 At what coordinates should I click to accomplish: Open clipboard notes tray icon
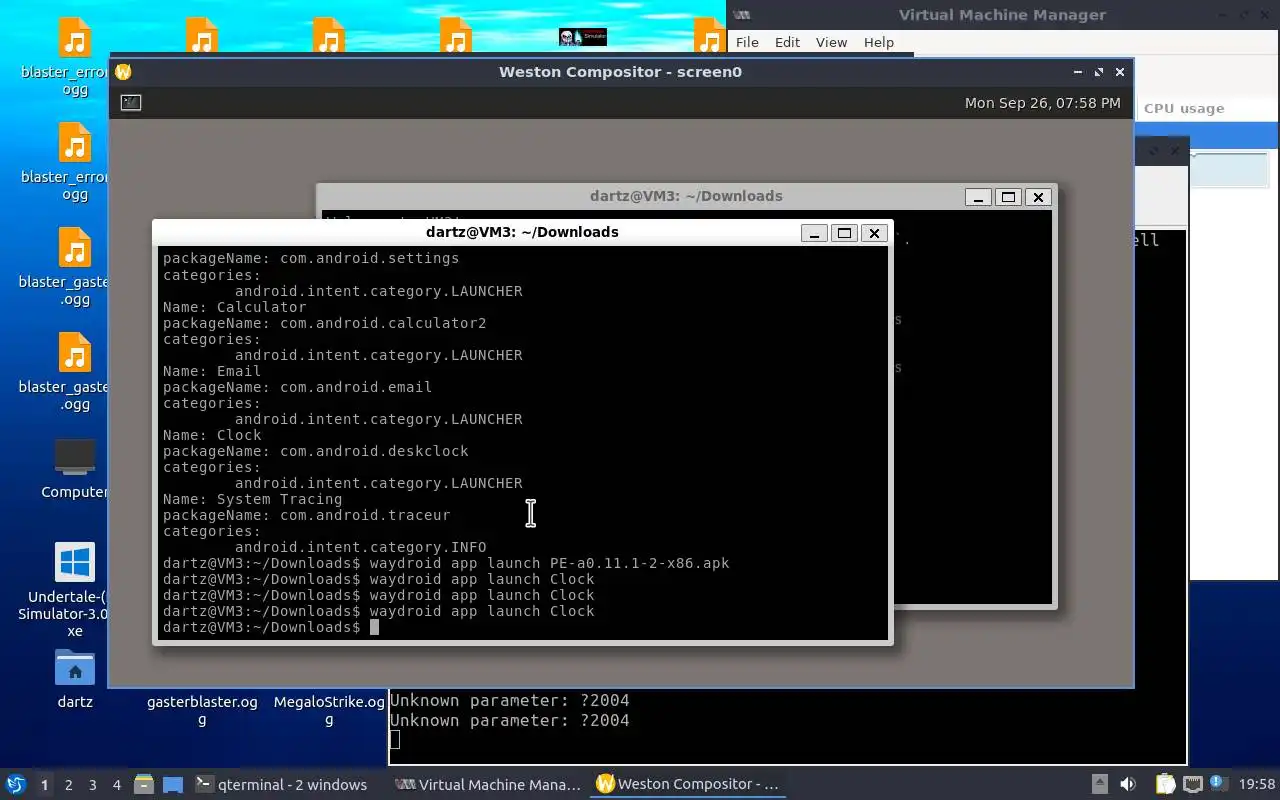click(x=1165, y=785)
